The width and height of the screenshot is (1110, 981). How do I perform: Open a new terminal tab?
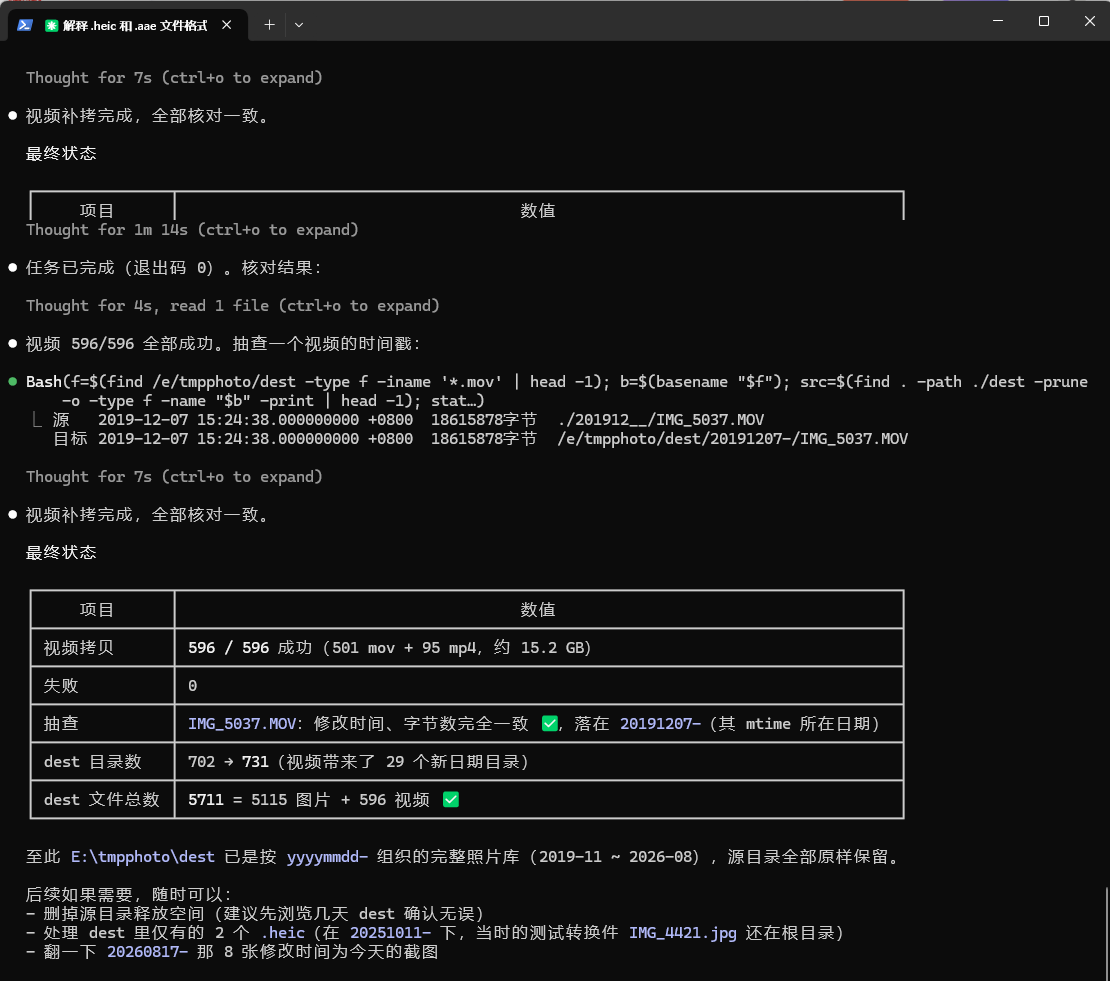coord(269,25)
